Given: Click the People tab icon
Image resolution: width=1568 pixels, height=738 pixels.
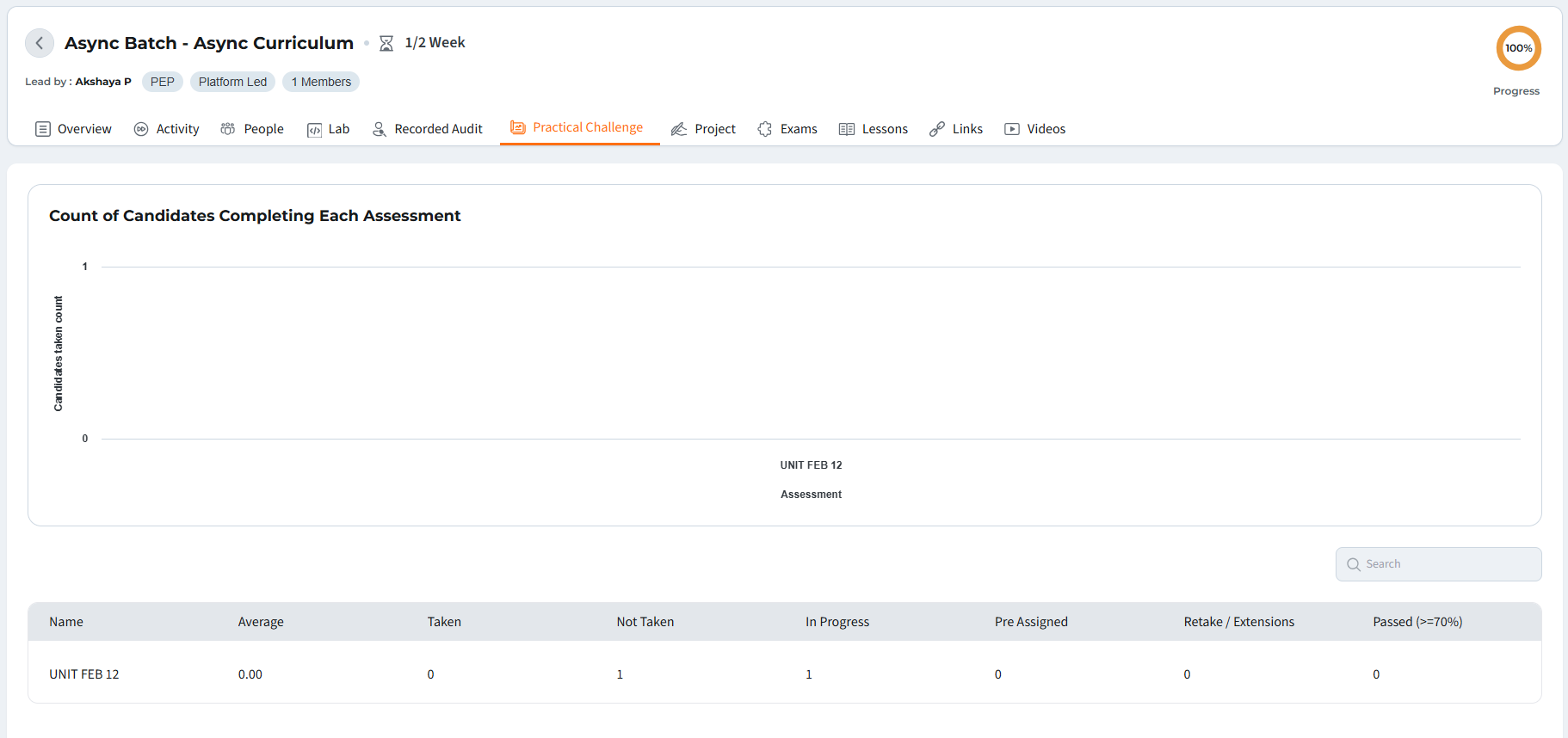Looking at the screenshot, I should [228, 129].
